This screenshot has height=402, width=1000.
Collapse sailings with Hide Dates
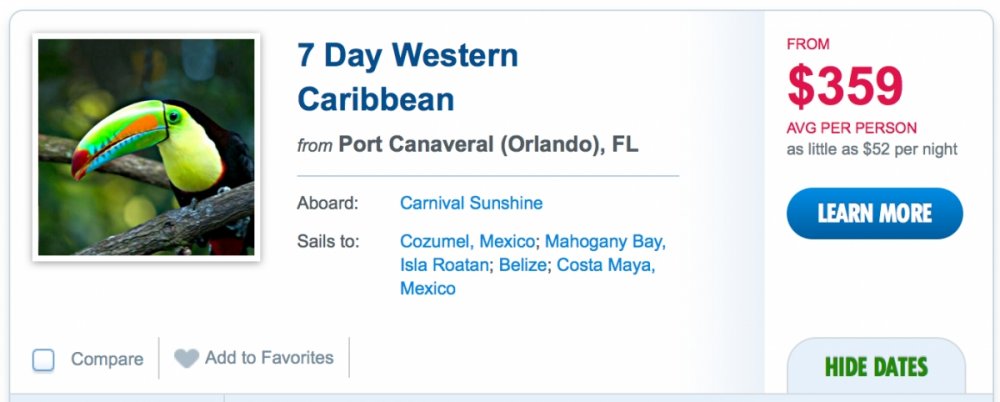[876, 367]
